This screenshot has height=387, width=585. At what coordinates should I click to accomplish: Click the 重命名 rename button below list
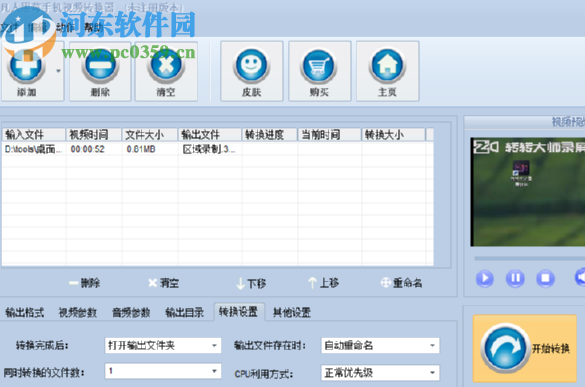coord(401,283)
